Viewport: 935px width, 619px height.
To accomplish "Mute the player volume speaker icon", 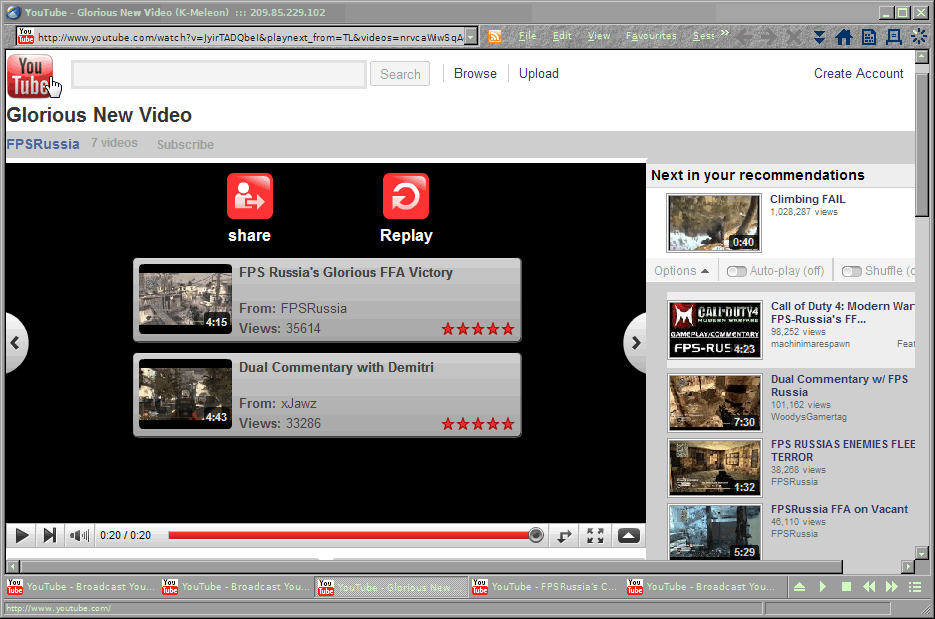I will tap(79, 536).
